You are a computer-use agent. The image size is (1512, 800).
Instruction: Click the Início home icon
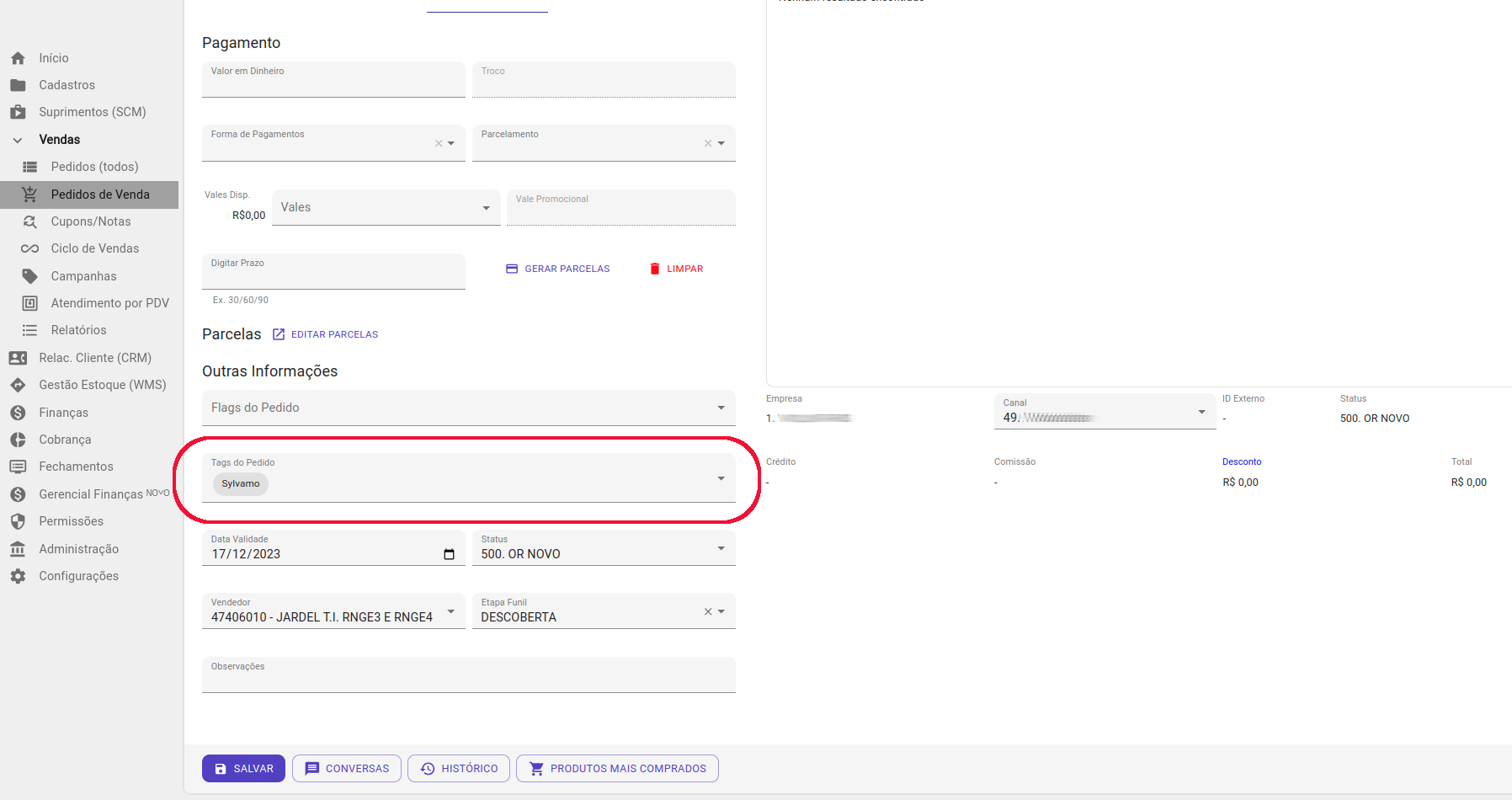(x=18, y=58)
